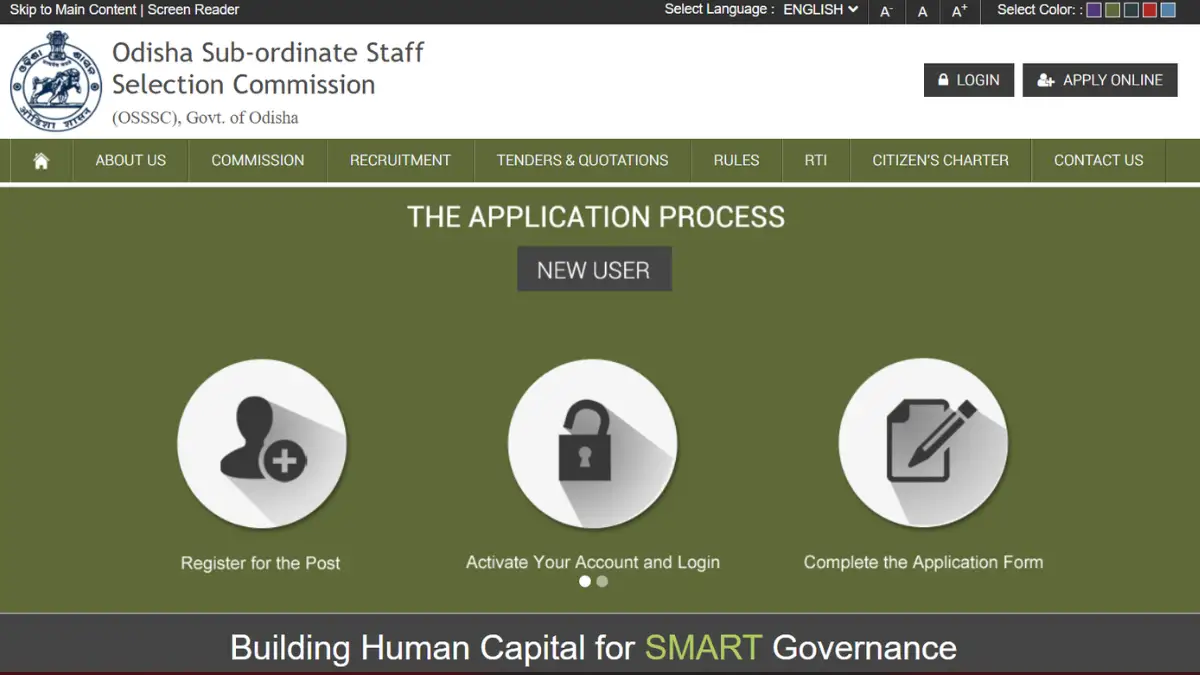Go to the Home icon in navbar
1200x675 pixels.
point(41,160)
